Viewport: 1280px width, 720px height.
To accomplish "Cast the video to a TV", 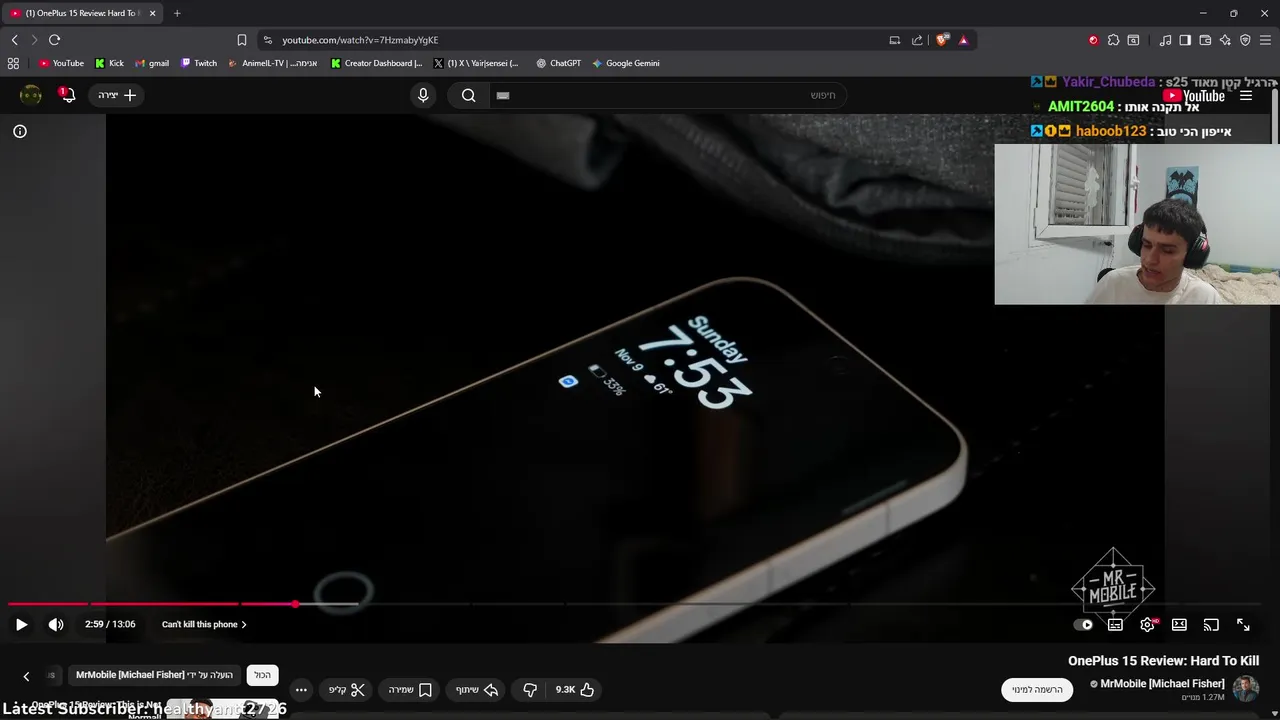I will pos(1211,625).
